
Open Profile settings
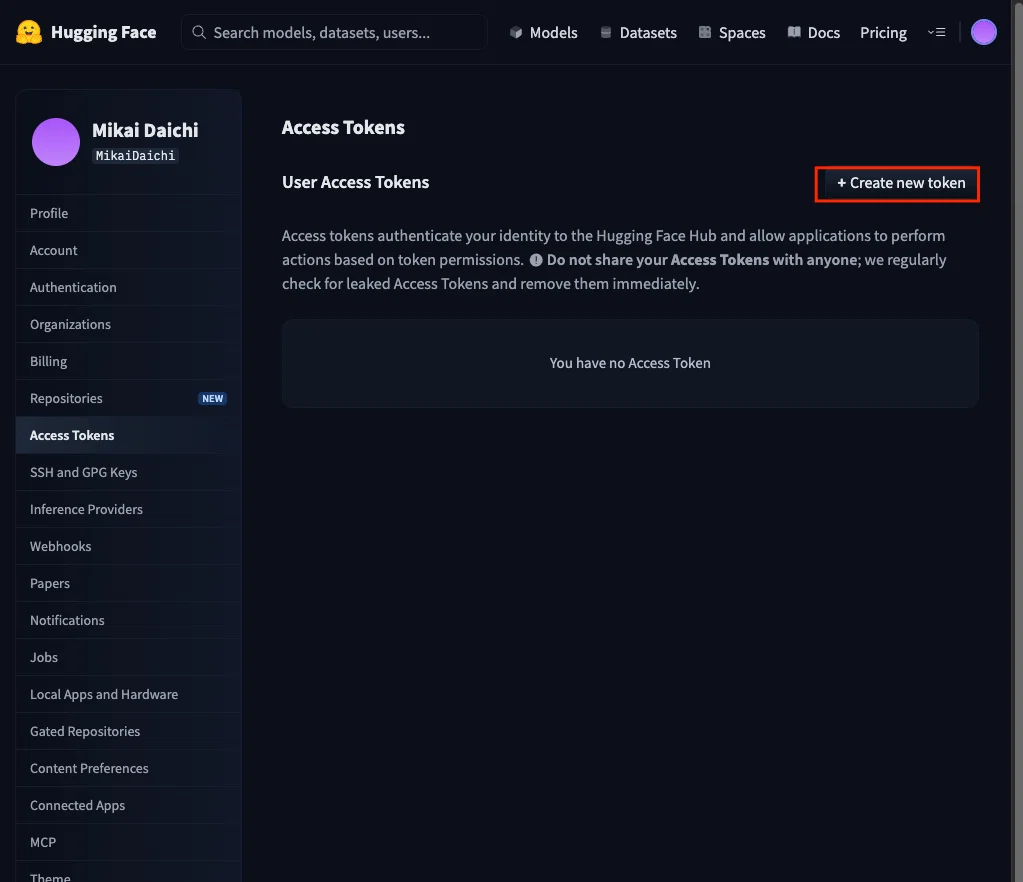click(x=129, y=213)
